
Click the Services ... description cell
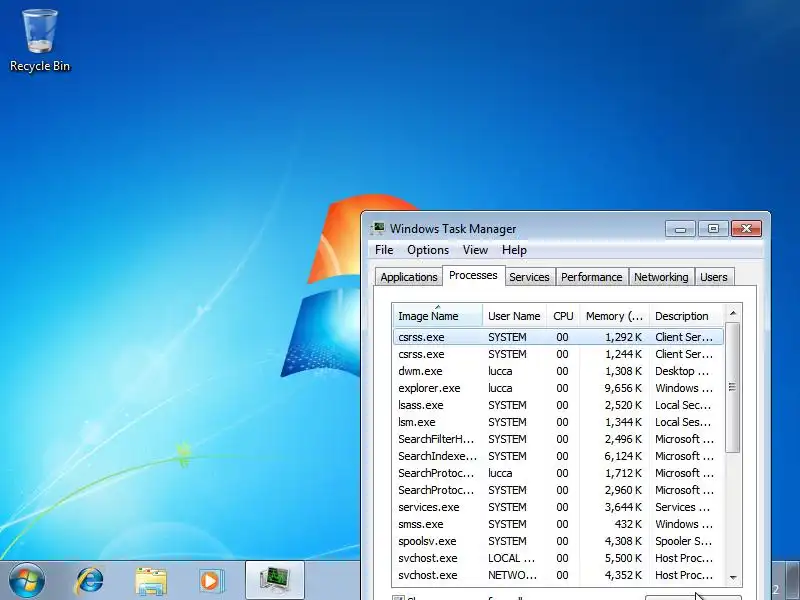(683, 507)
